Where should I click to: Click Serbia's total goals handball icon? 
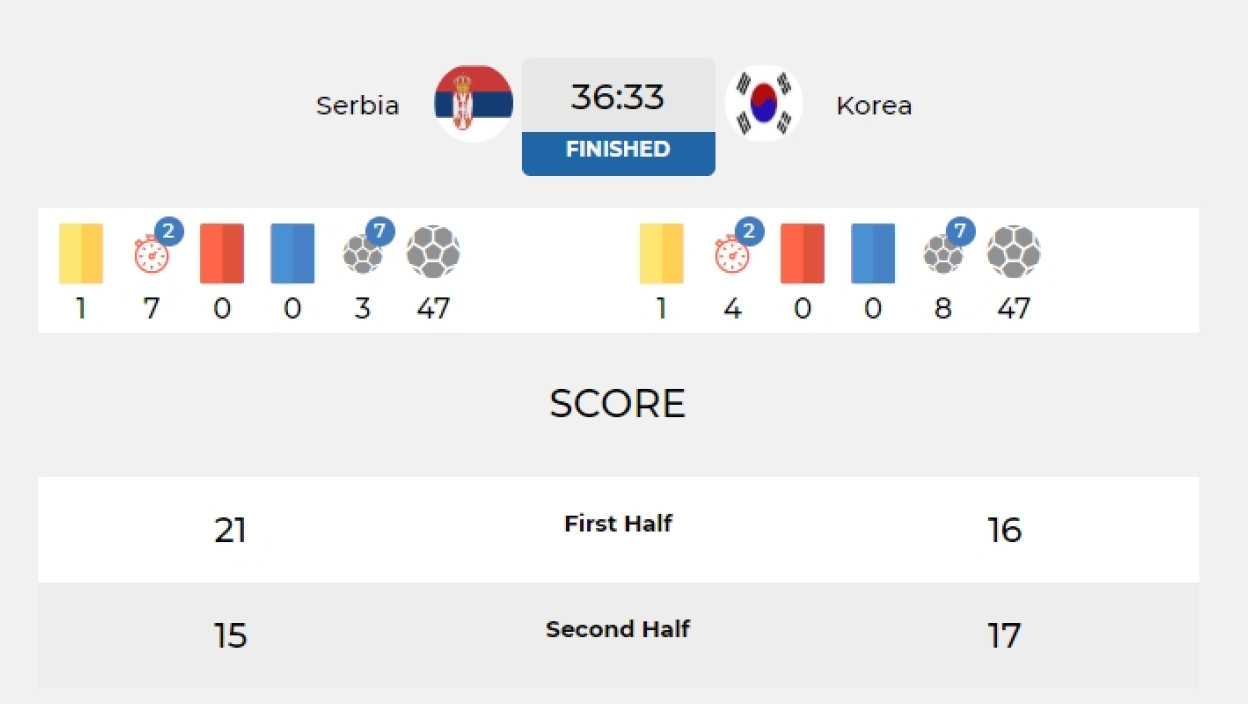(x=433, y=252)
